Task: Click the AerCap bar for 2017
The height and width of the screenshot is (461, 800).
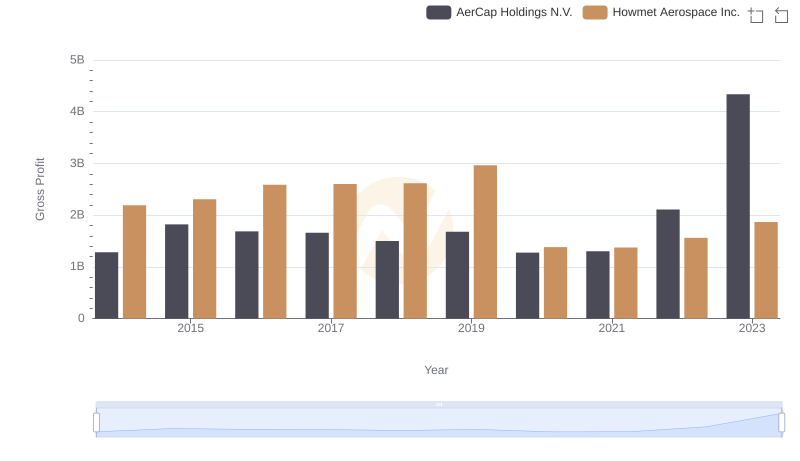Action: (x=317, y=276)
